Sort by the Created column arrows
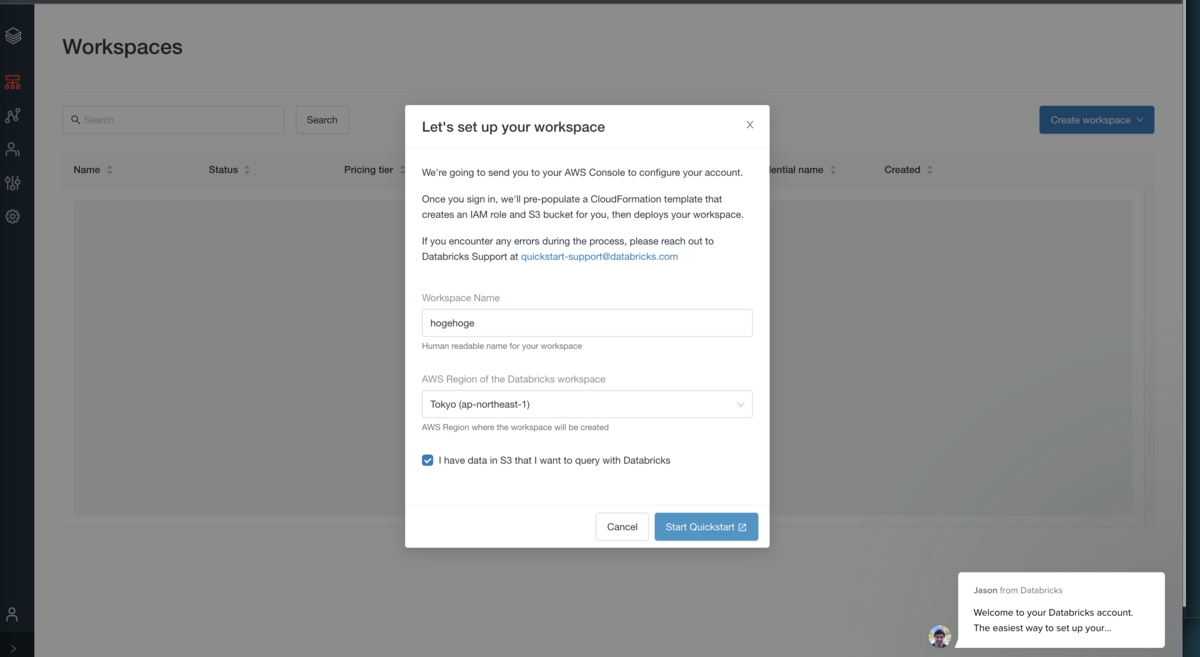 pyautogui.click(x=930, y=170)
